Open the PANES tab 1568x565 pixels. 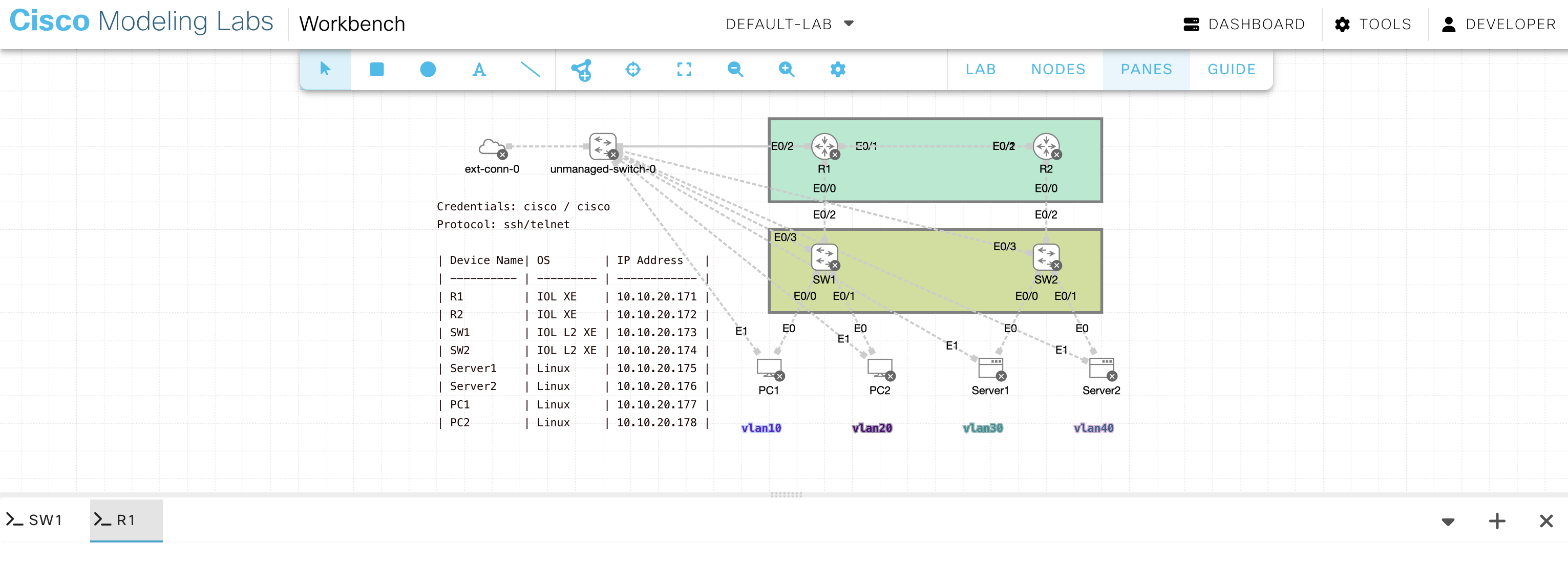1146,69
